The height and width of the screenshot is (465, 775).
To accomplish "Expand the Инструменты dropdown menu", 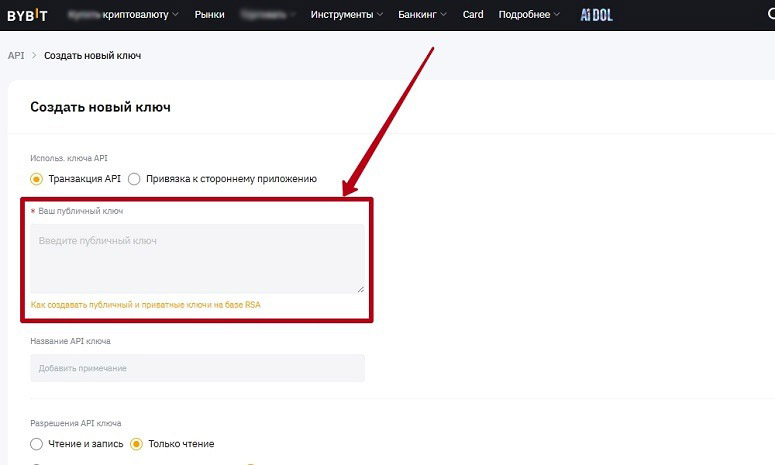I will 346,15.
